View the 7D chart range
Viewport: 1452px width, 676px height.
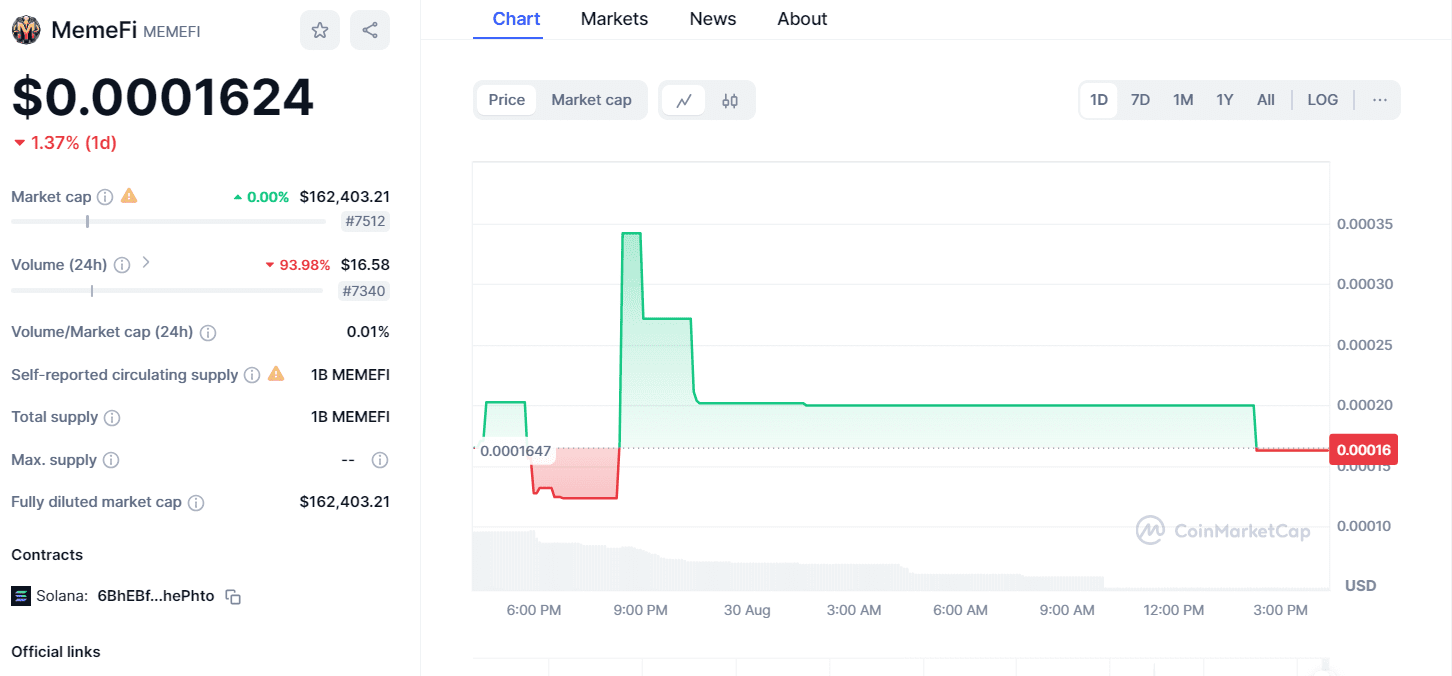[x=1140, y=99]
